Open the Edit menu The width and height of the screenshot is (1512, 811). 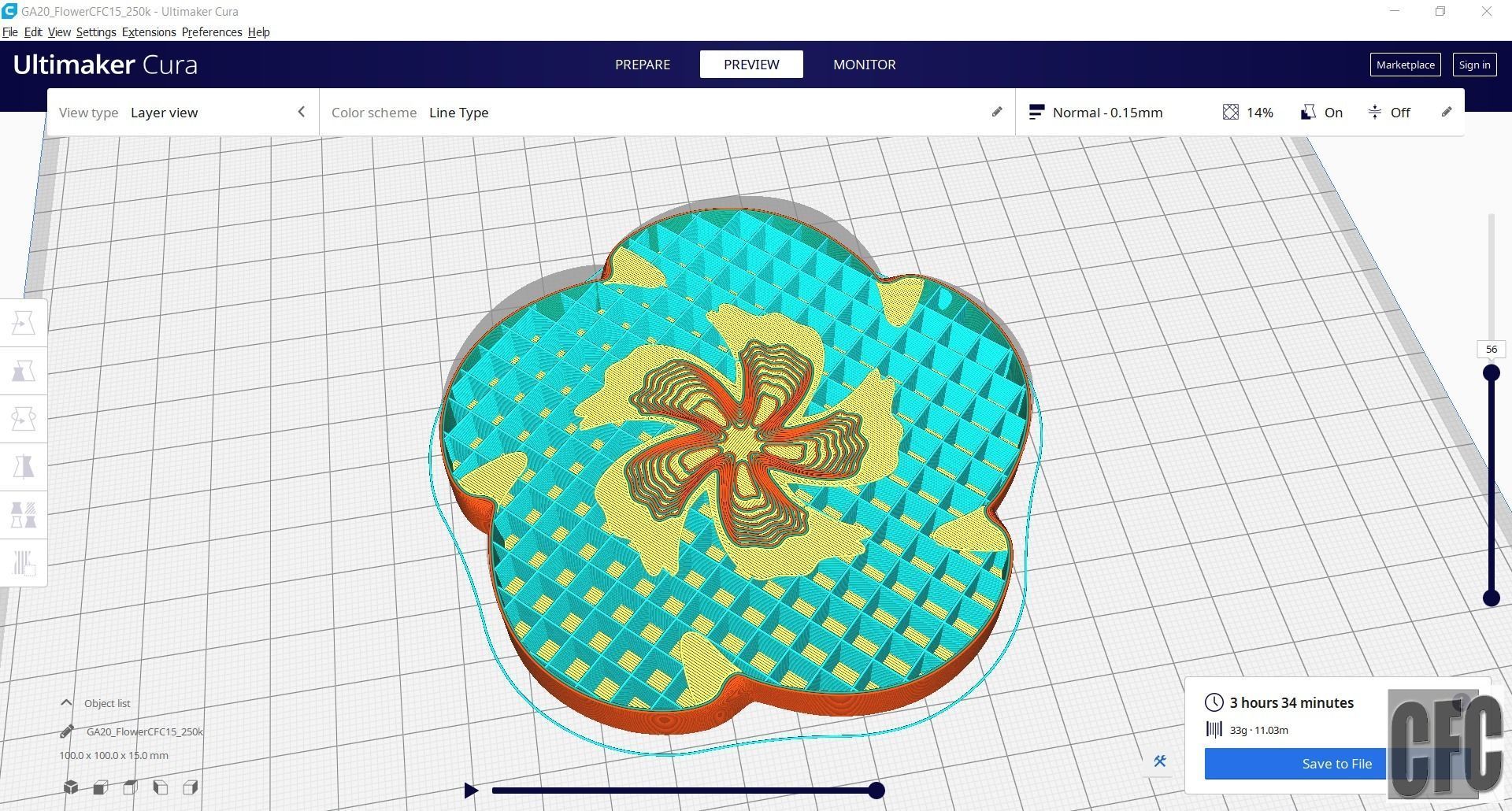[x=33, y=32]
